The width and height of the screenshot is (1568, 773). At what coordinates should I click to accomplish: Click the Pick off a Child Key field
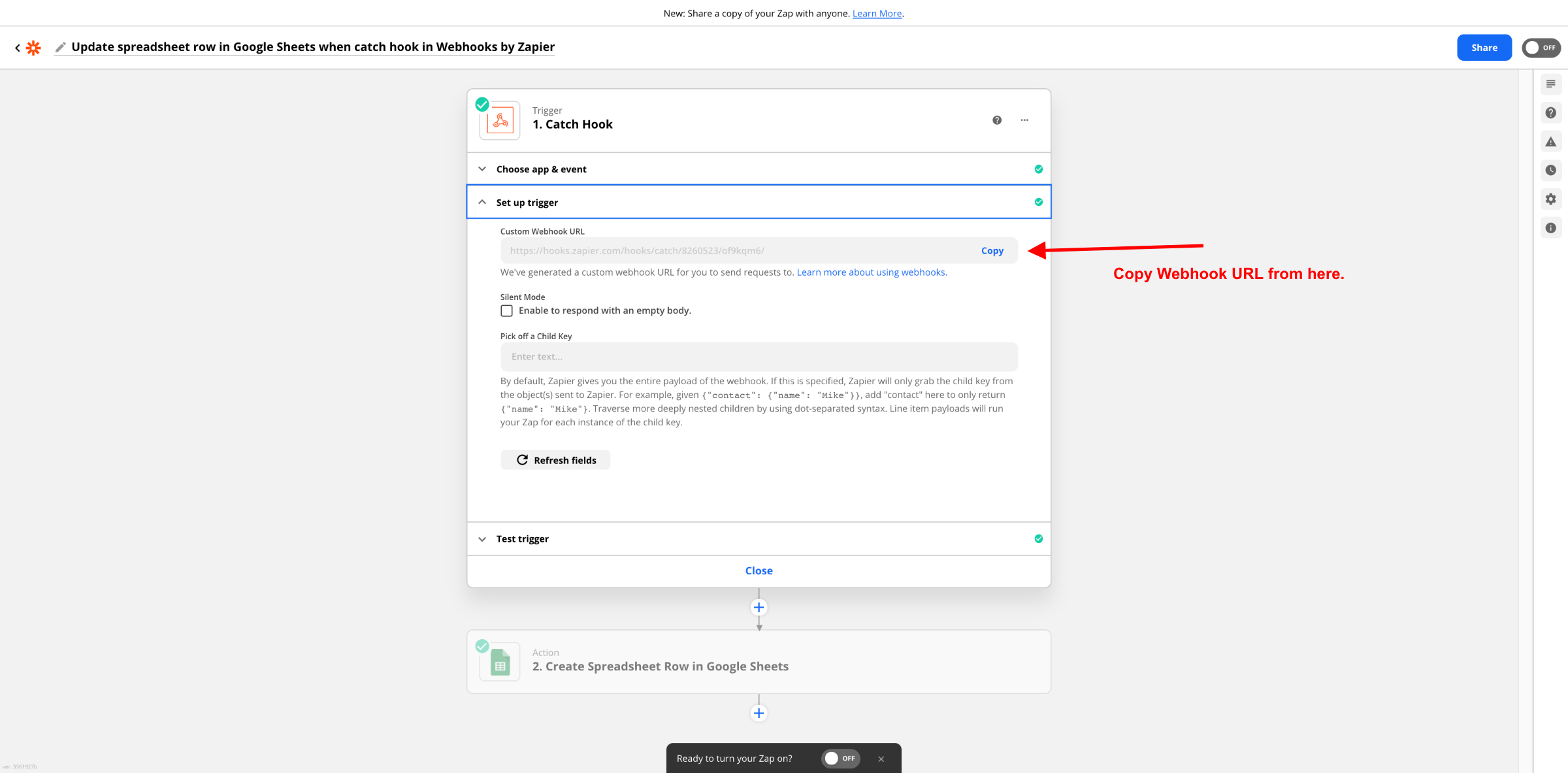click(x=759, y=357)
